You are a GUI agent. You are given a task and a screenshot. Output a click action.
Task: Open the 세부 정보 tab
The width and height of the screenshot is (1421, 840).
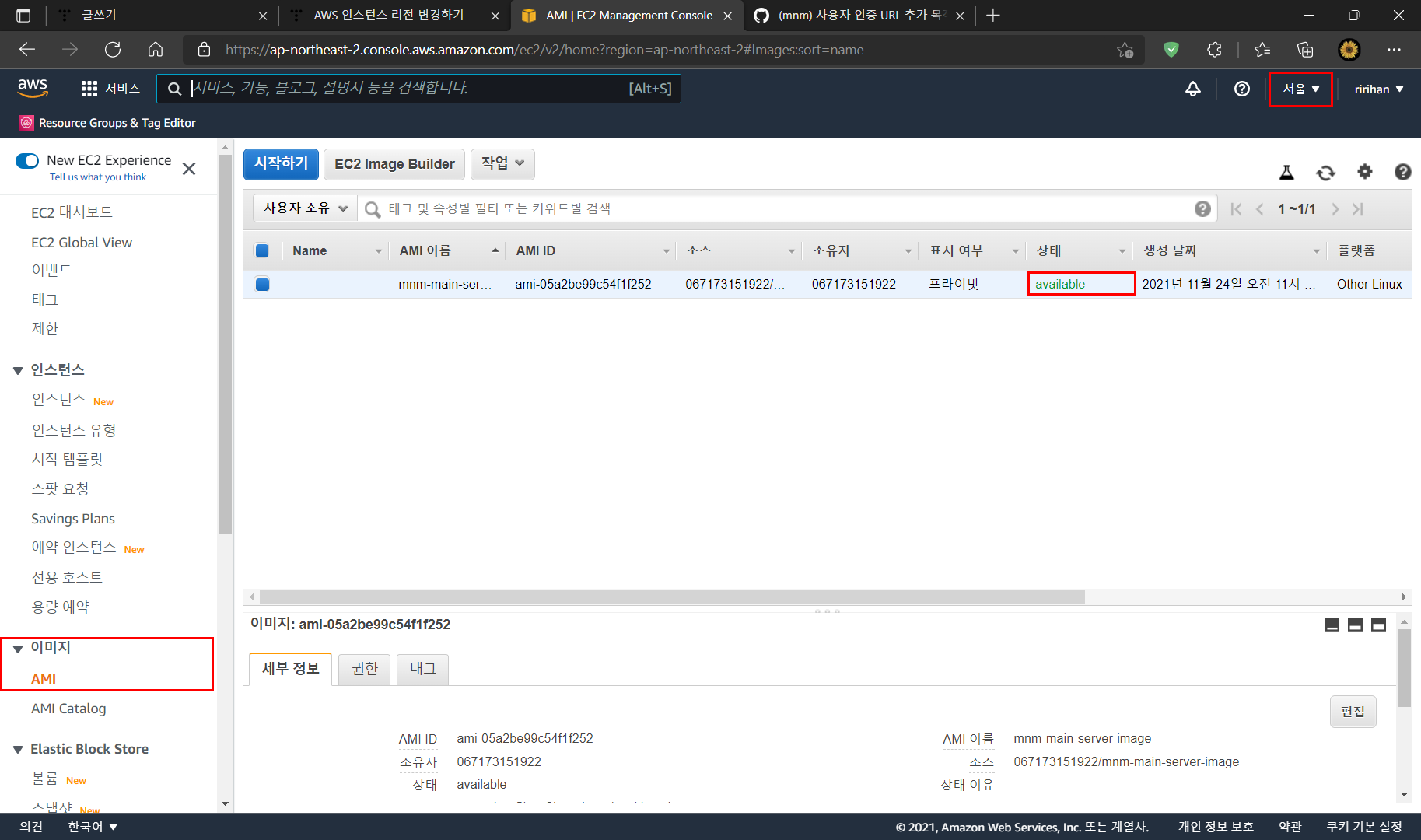290,669
